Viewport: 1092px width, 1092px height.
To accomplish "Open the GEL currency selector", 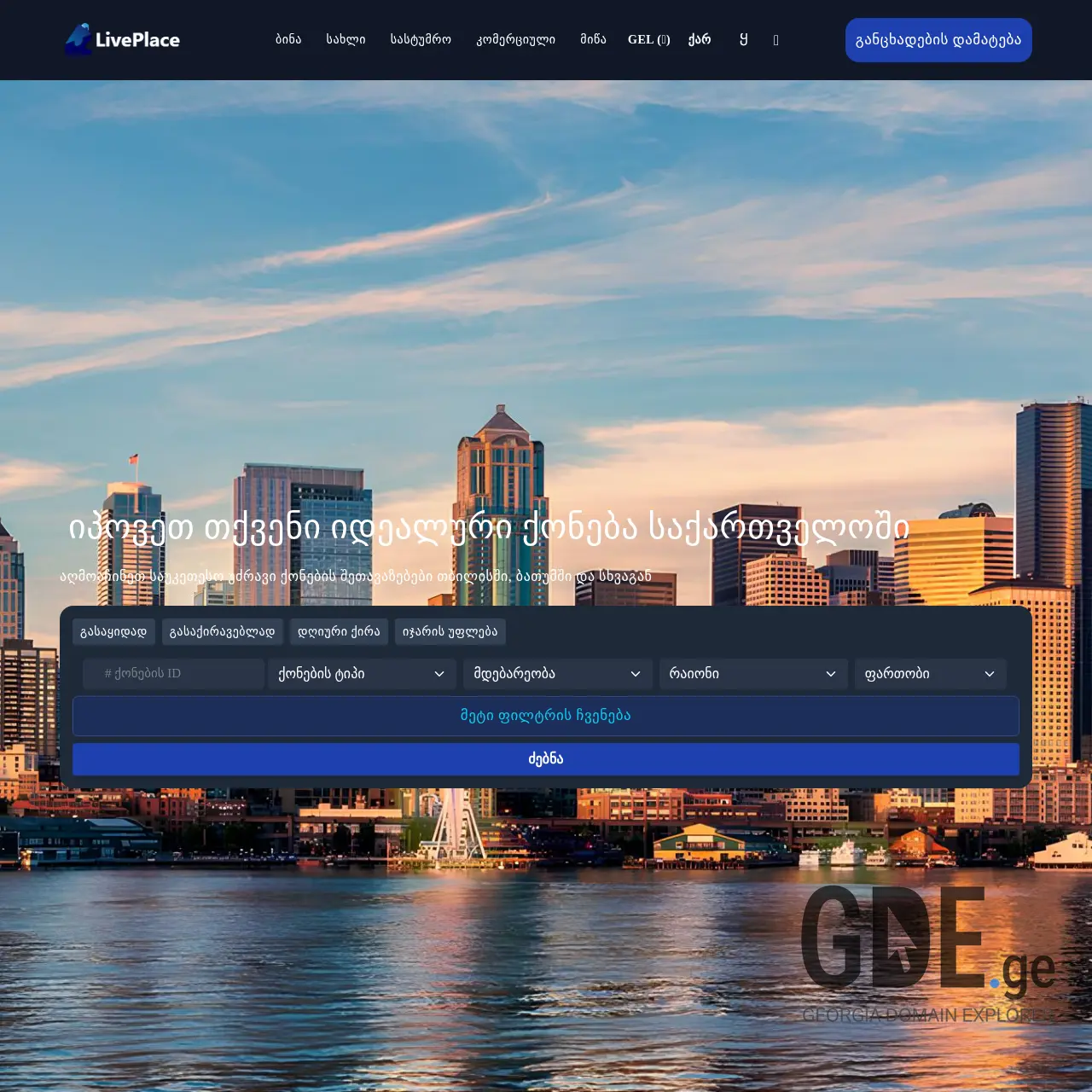I will 648,39.
